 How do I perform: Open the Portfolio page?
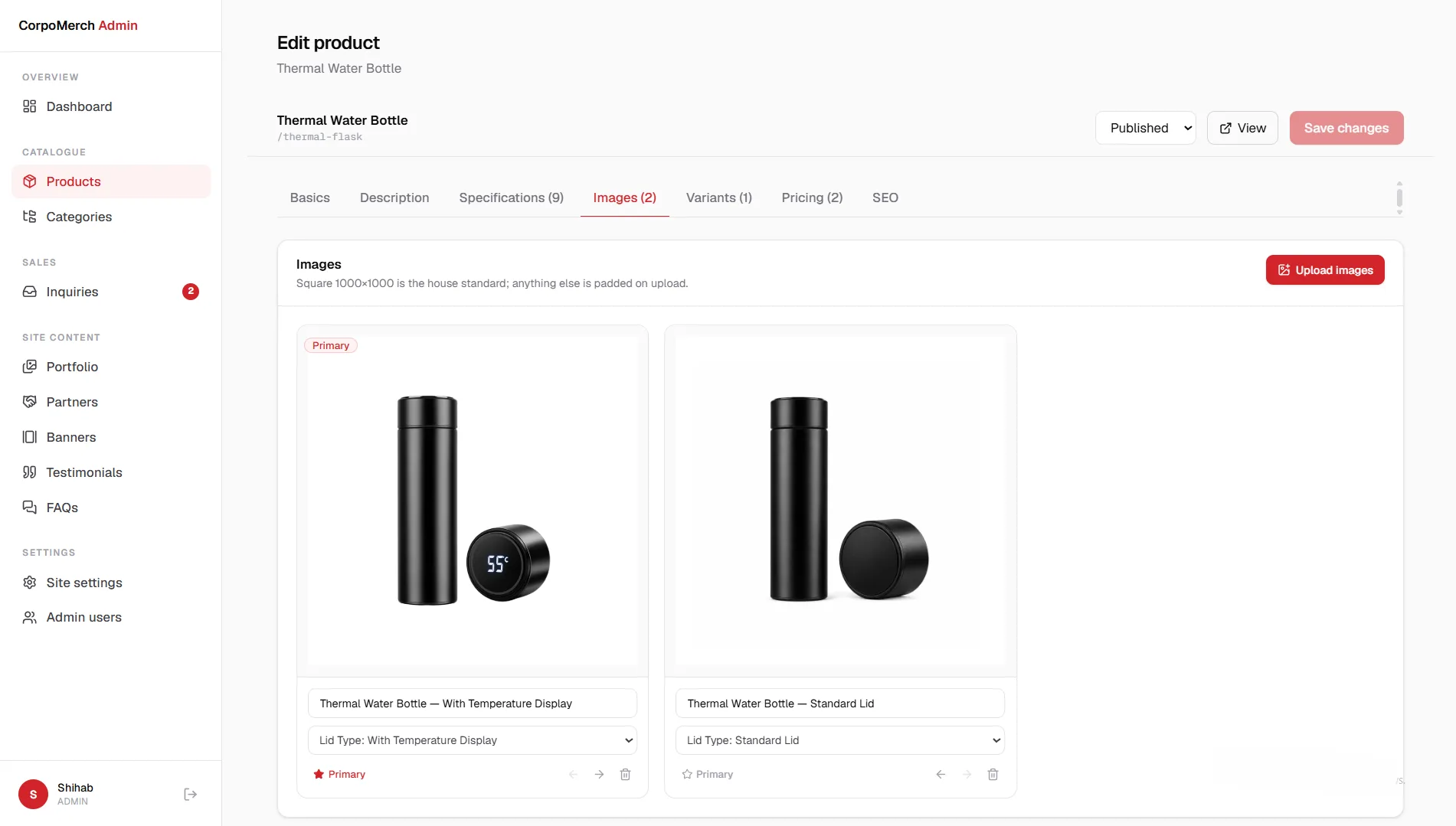[111, 367]
